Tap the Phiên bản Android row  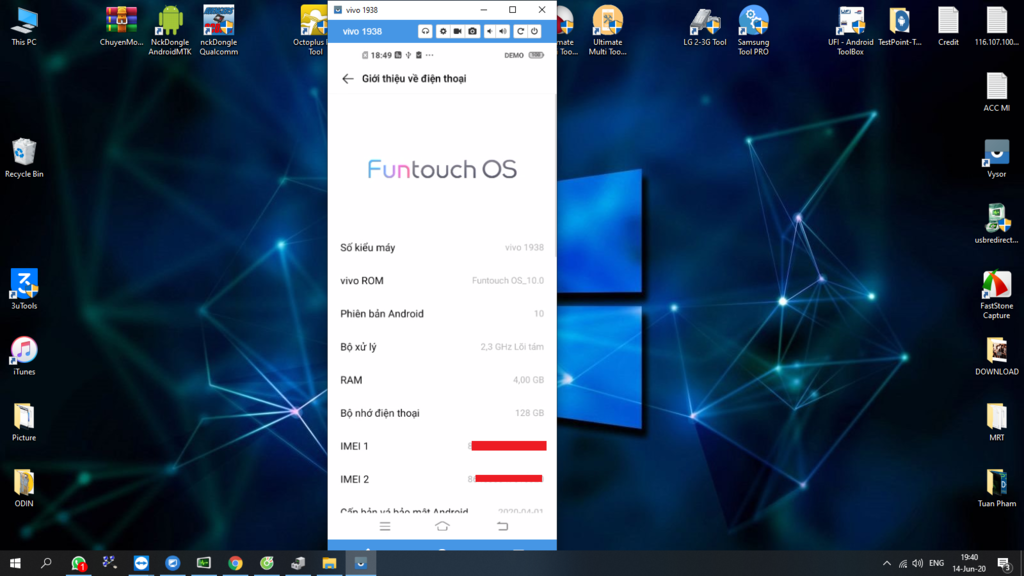[442, 313]
